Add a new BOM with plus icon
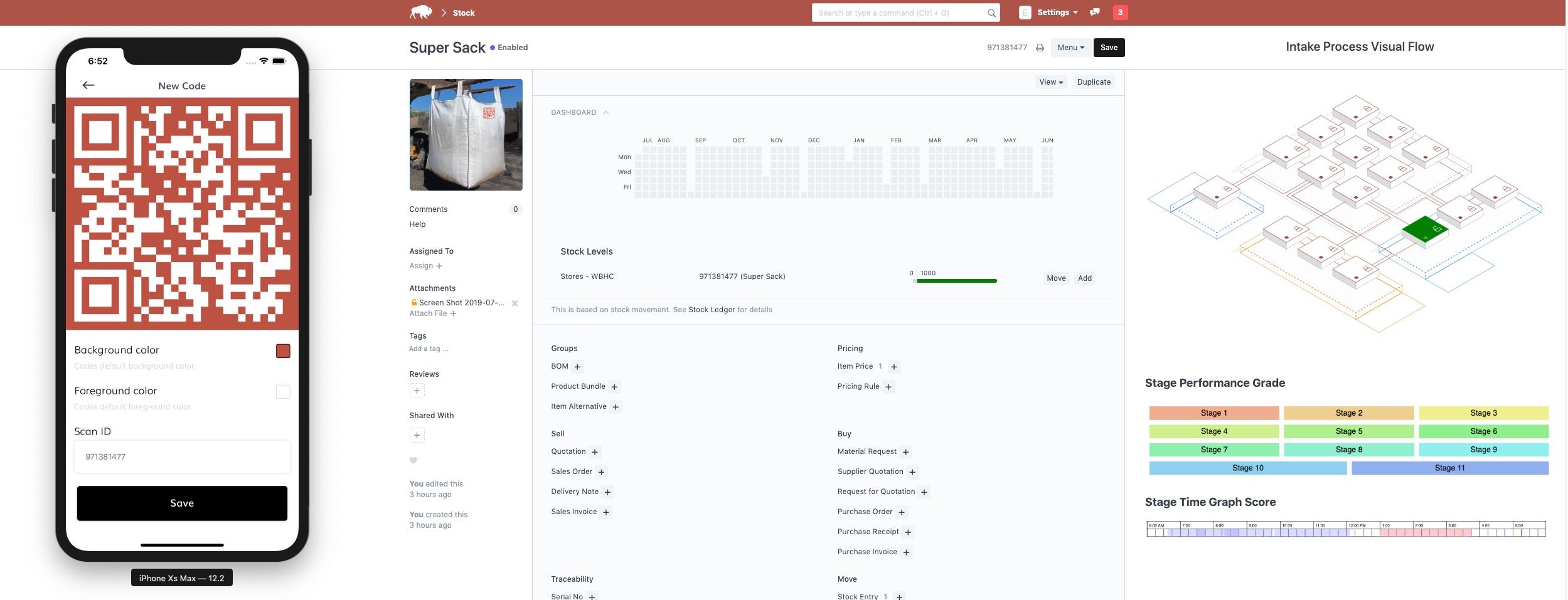Screen dimensions: 1568x600 pyautogui.click(x=577, y=367)
